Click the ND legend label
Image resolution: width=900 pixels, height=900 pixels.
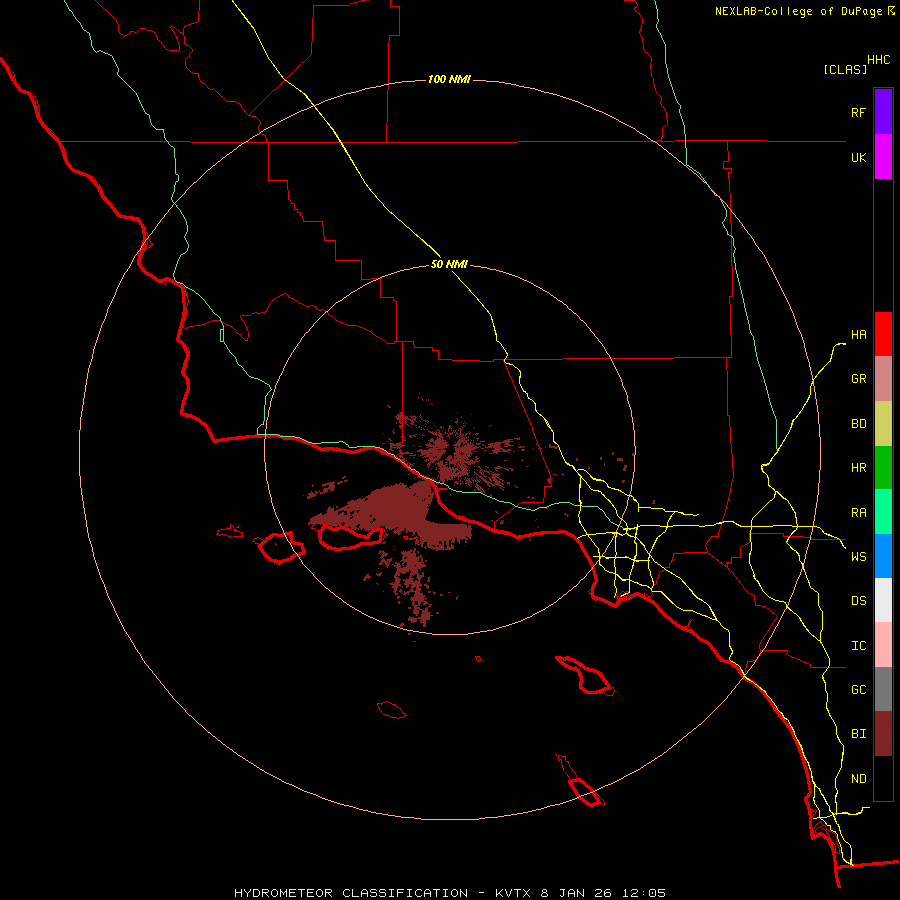(858, 779)
